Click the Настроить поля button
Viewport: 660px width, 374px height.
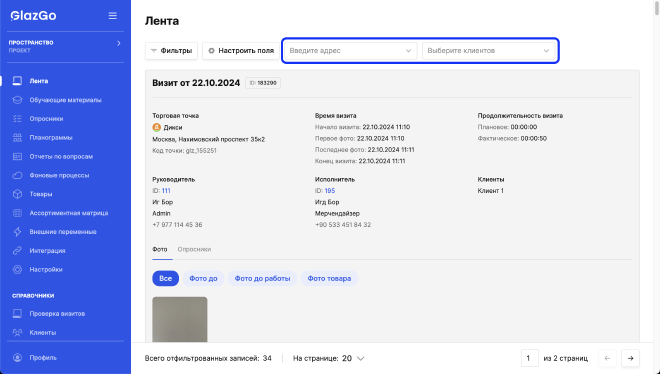tap(240, 51)
